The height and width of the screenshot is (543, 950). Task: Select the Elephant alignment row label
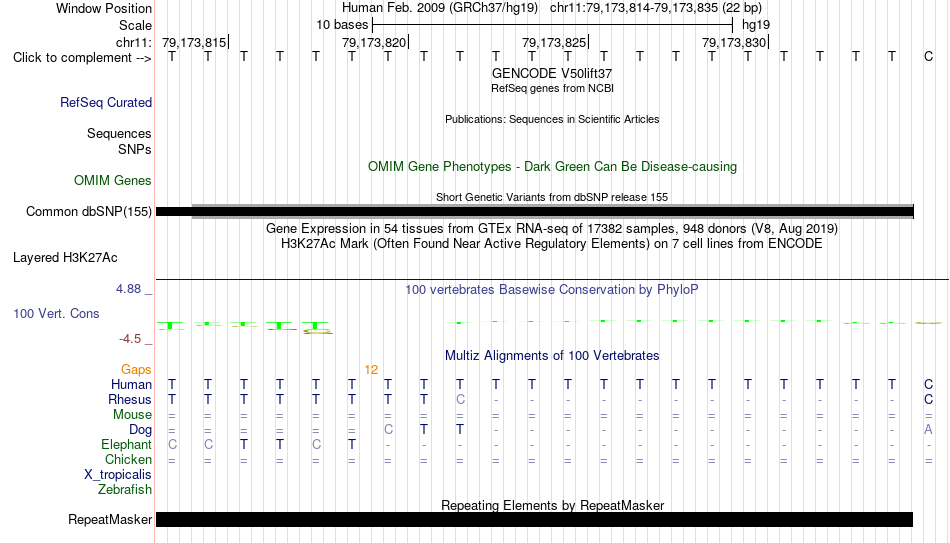click(126, 445)
